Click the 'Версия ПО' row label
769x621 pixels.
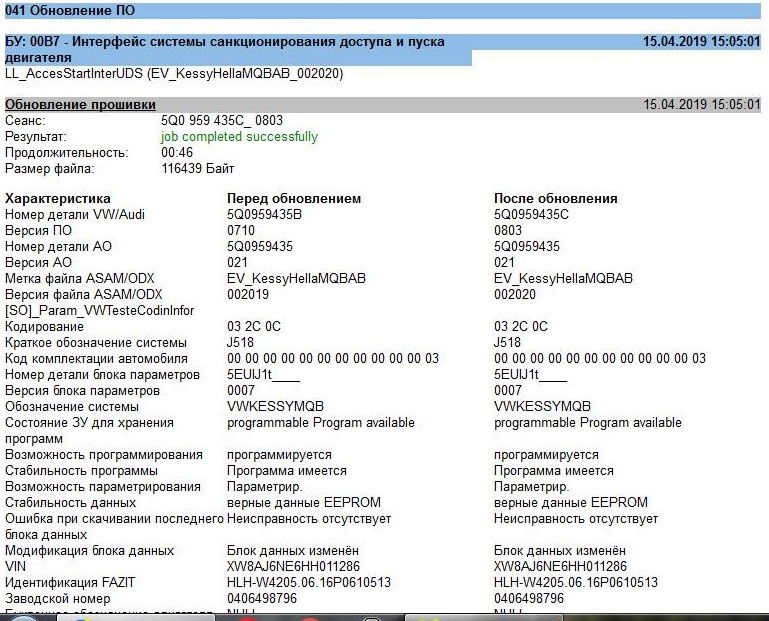pyautogui.click(x=38, y=231)
